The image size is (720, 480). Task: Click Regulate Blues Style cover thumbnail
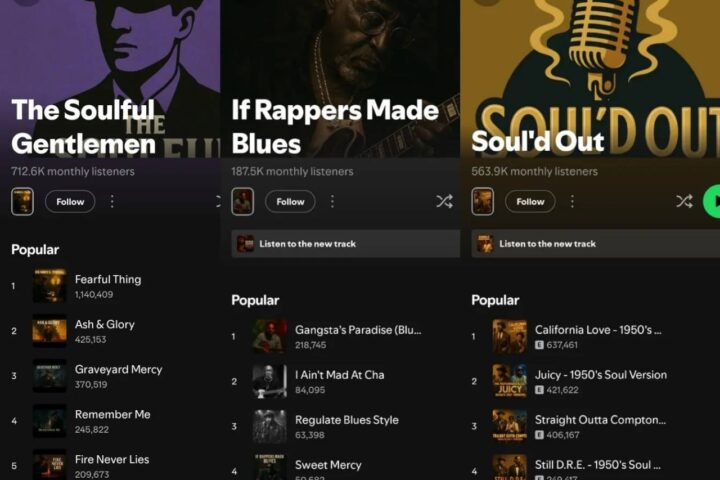pyautogui.click(x=270, y=426)
